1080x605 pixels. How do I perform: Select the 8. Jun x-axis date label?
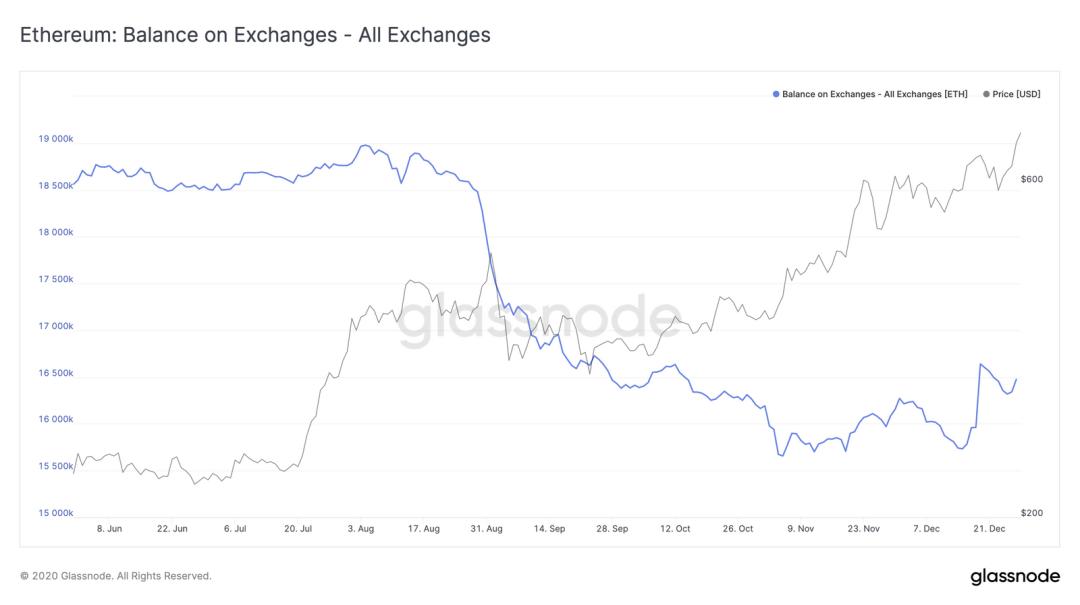[109, 529]
